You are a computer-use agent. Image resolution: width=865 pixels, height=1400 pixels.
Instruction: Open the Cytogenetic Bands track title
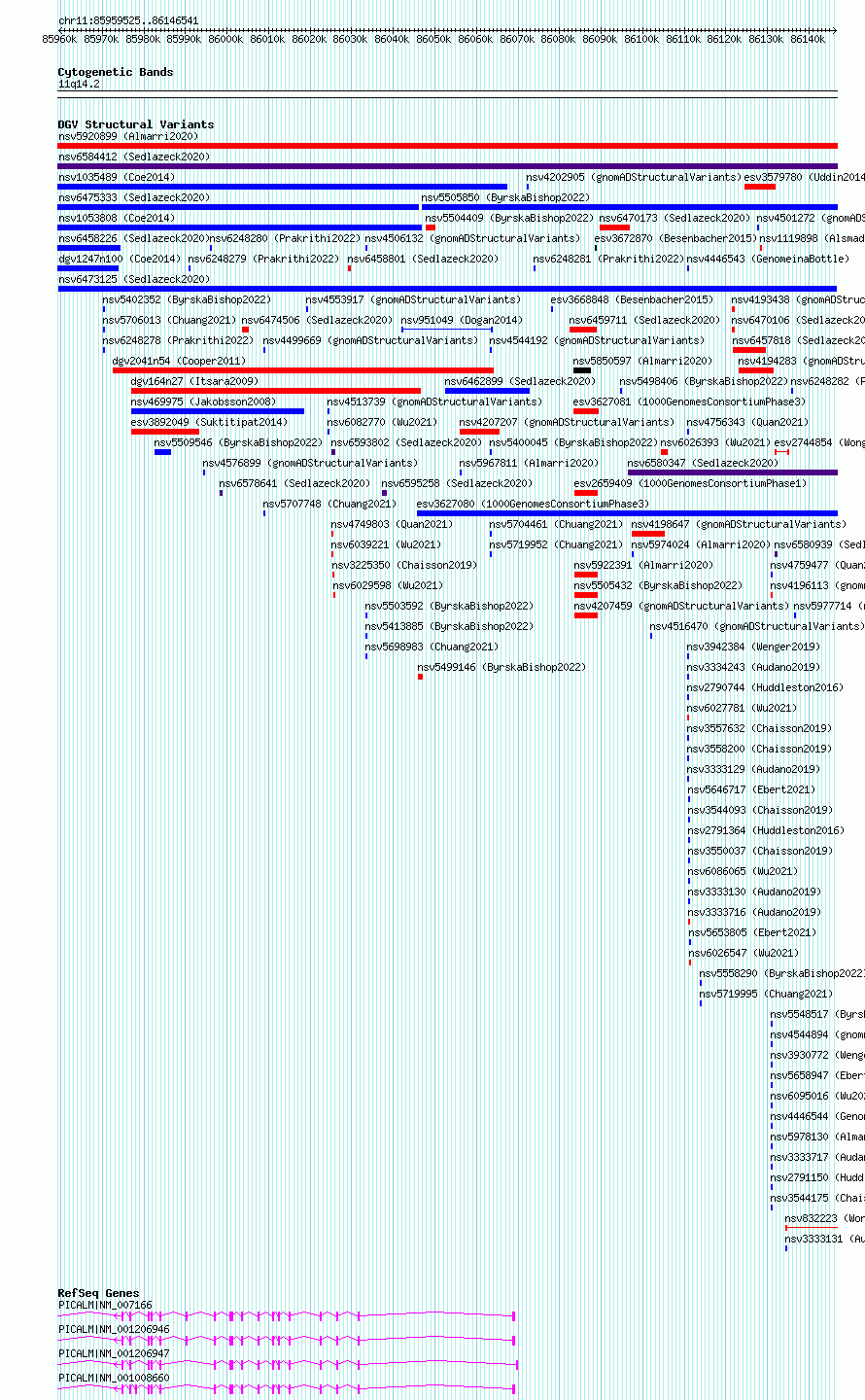click(x=116, y=72)
